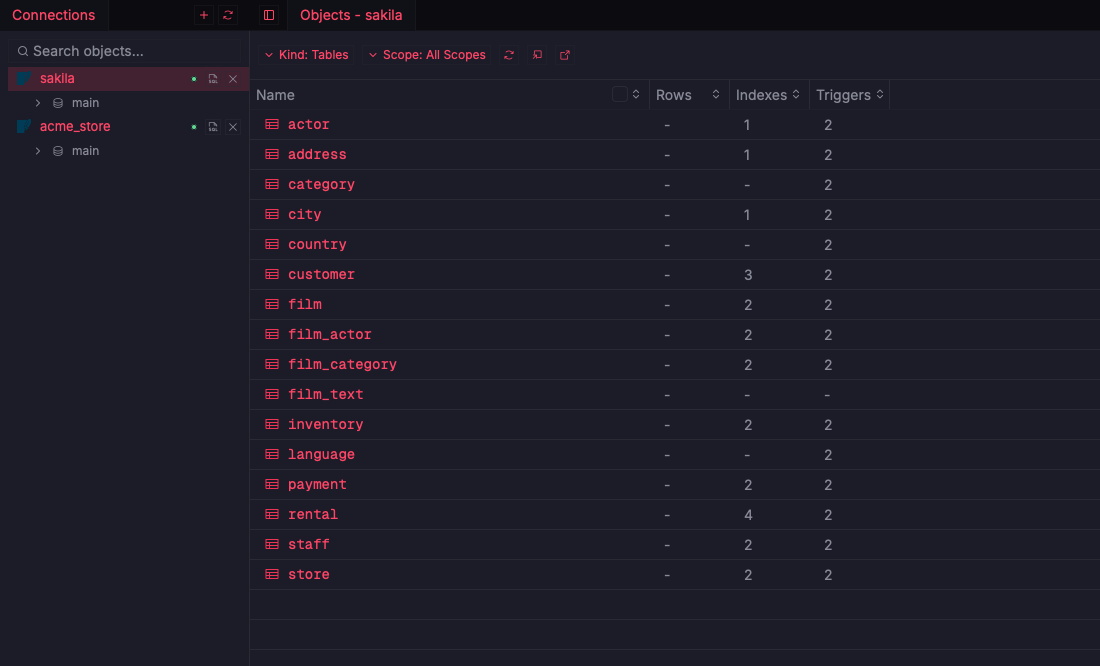This screenshot has height=666, width=1100.
Task: Open the Kind: Tables dropdown
Action: click(x=307, y=55)
